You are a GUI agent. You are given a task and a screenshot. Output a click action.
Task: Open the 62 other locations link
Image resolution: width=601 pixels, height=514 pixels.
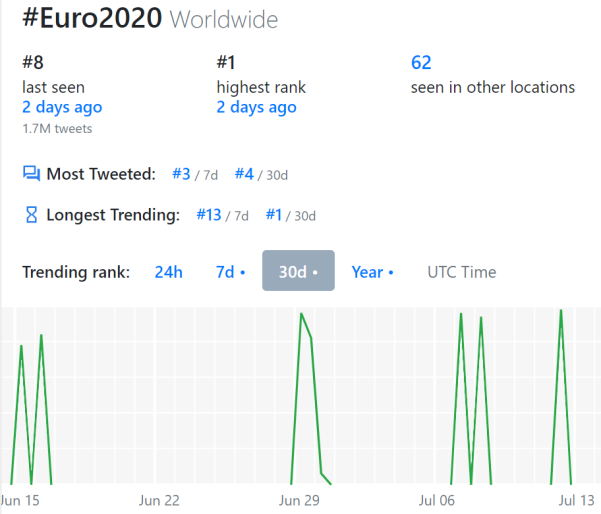[421, 63]
